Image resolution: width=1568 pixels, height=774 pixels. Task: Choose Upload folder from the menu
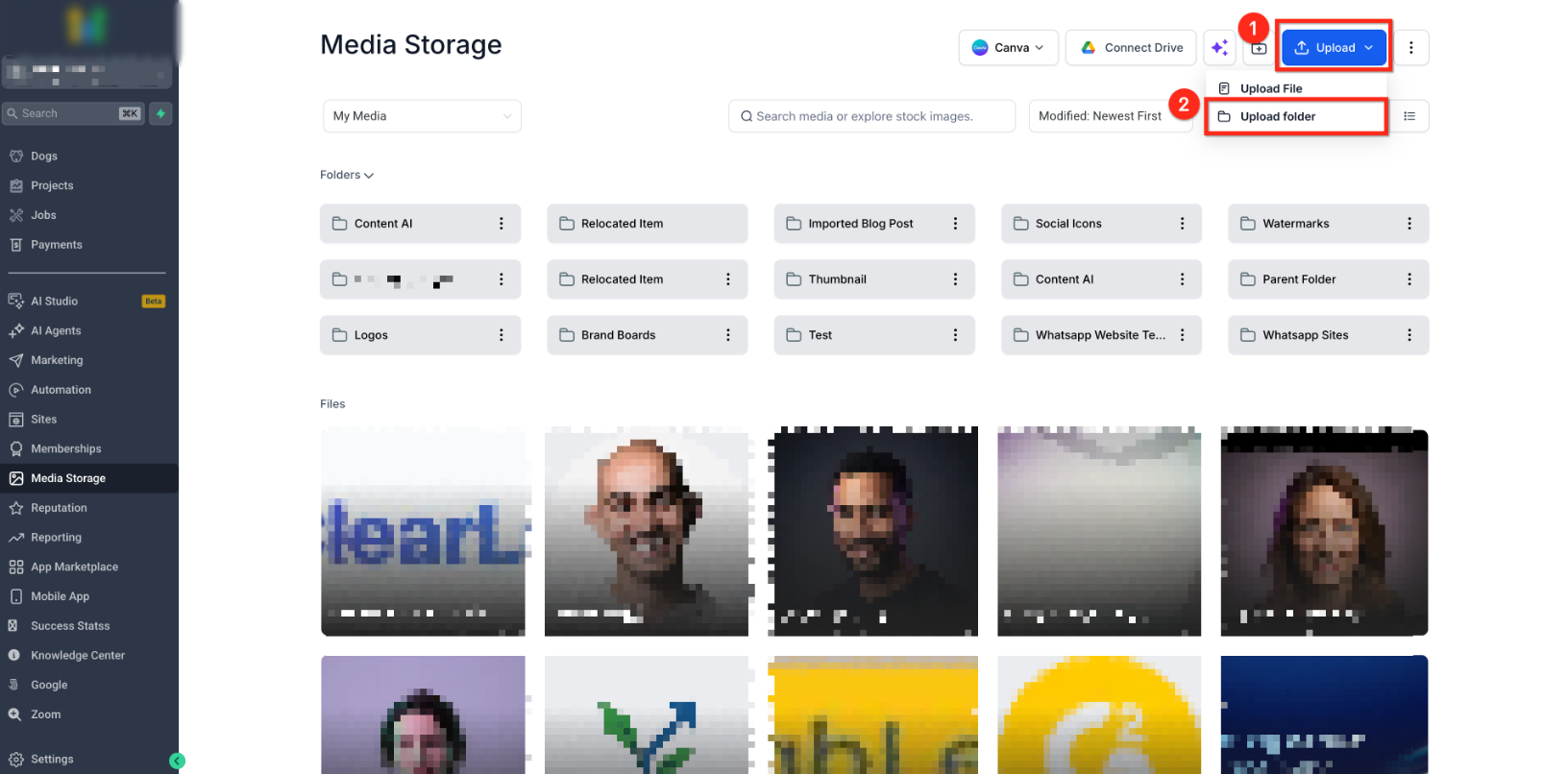coord(1296,116)
